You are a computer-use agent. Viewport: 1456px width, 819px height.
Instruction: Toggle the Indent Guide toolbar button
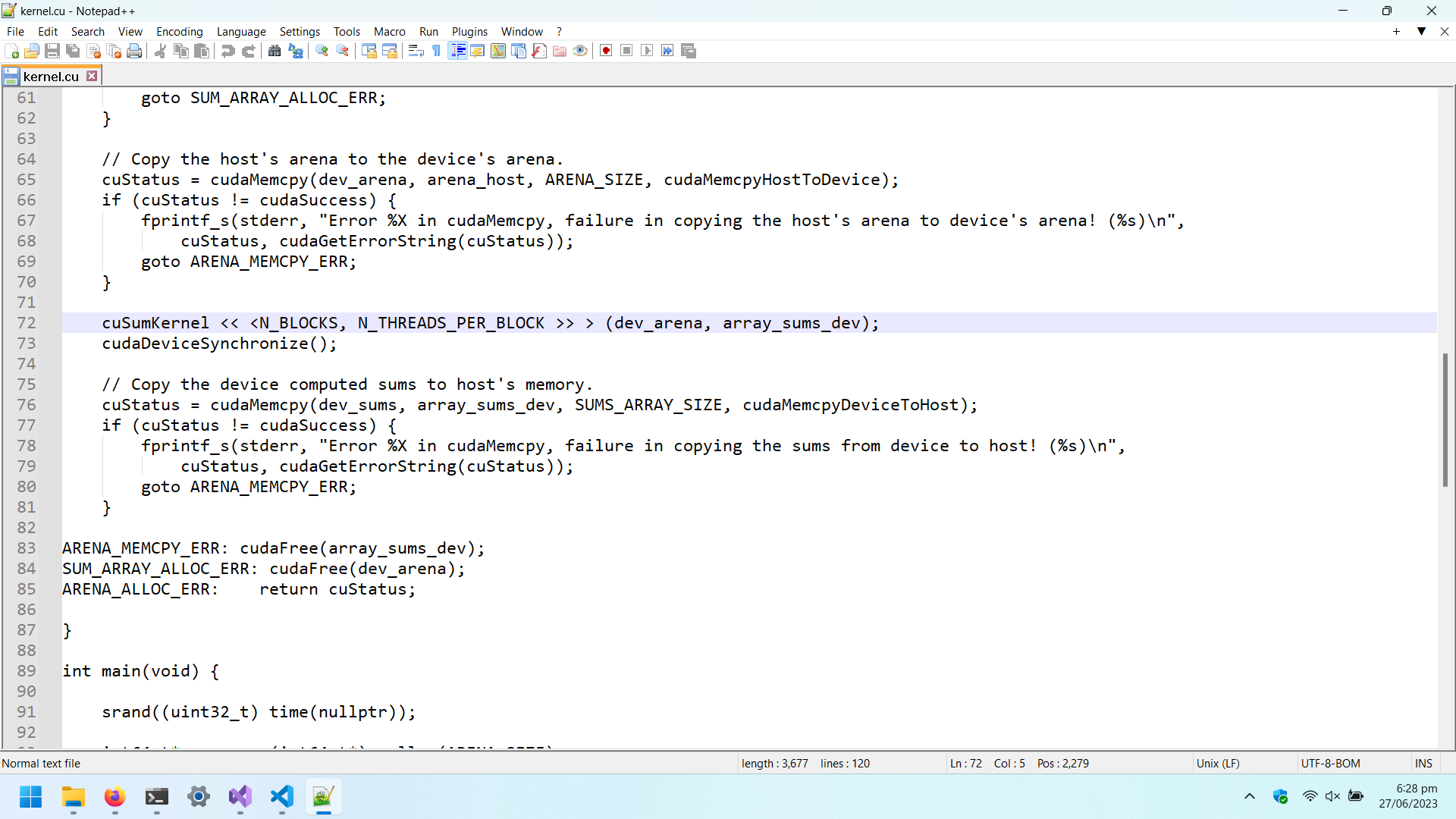457,51
